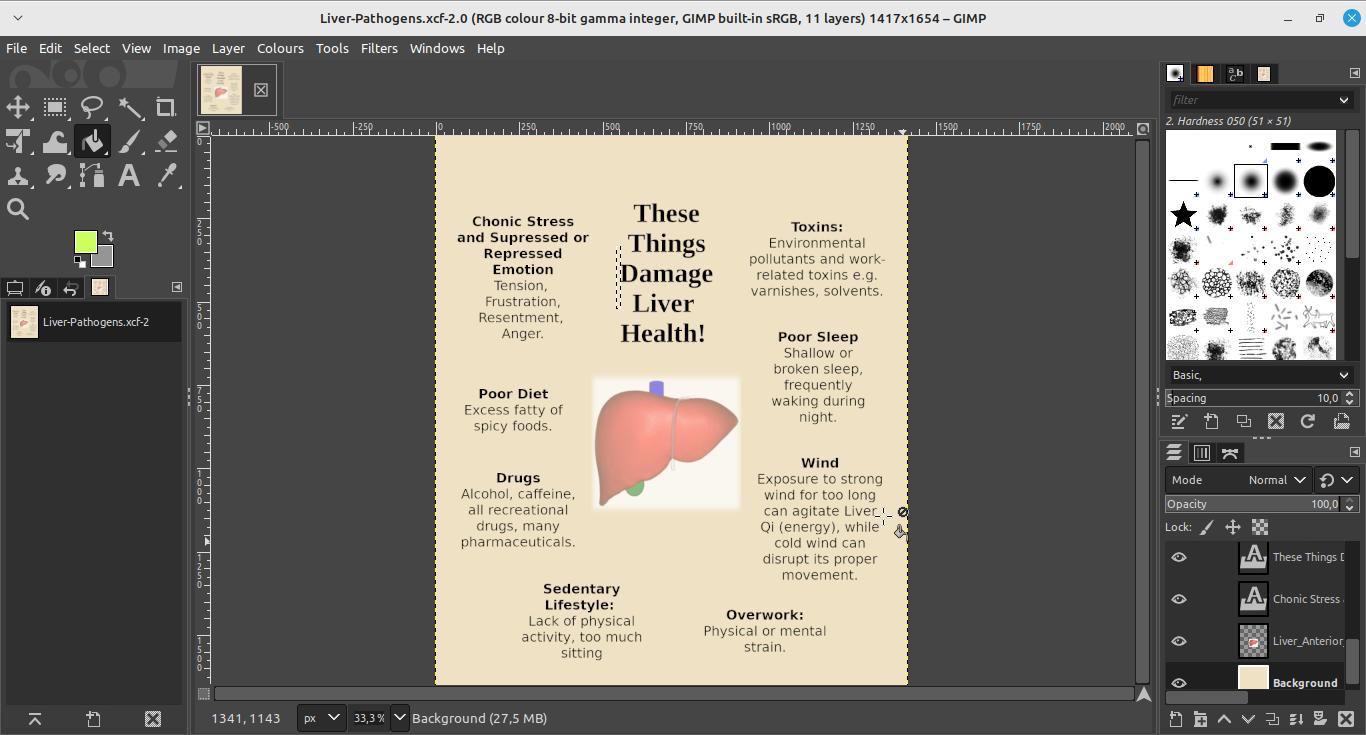Swap foreground and background colours

[x=108, y=236]
